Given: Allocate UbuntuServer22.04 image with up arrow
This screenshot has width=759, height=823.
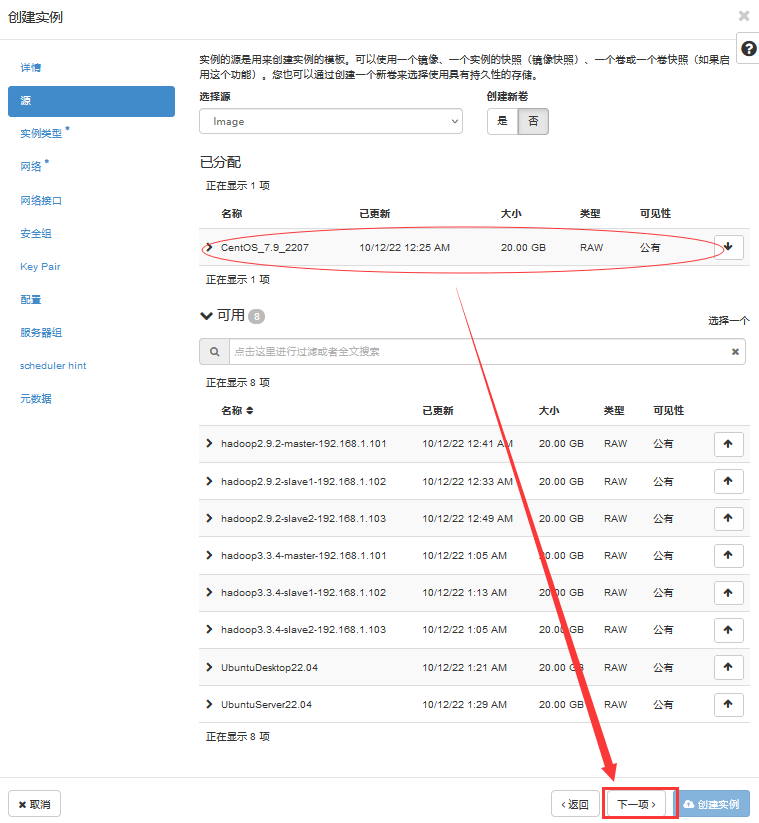Looking at the screenshot, I should pyautogui.click(x=728, y=704).
